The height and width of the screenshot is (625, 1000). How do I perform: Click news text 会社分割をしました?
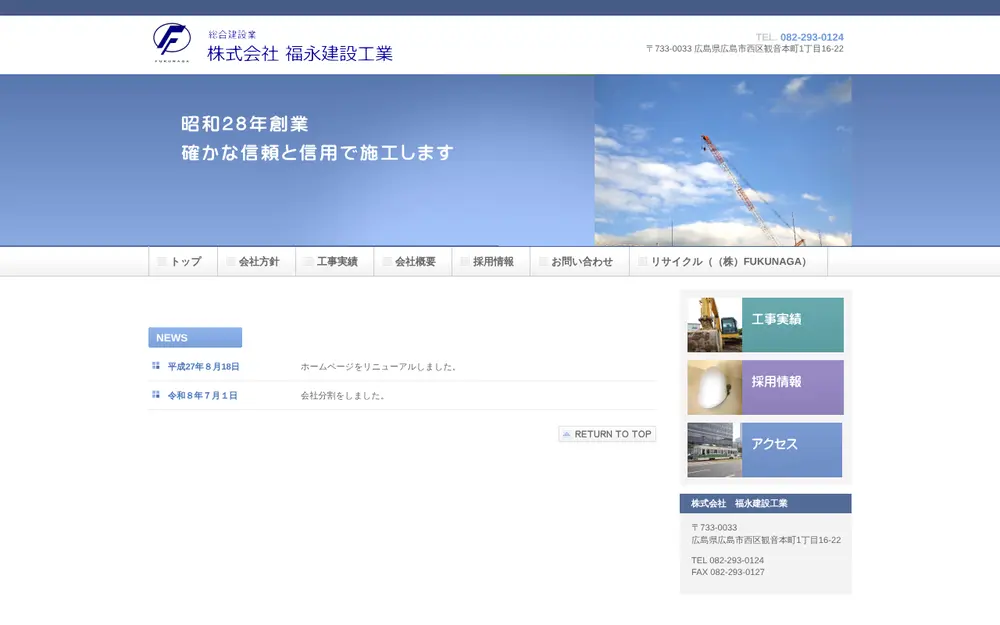(342, 395)
